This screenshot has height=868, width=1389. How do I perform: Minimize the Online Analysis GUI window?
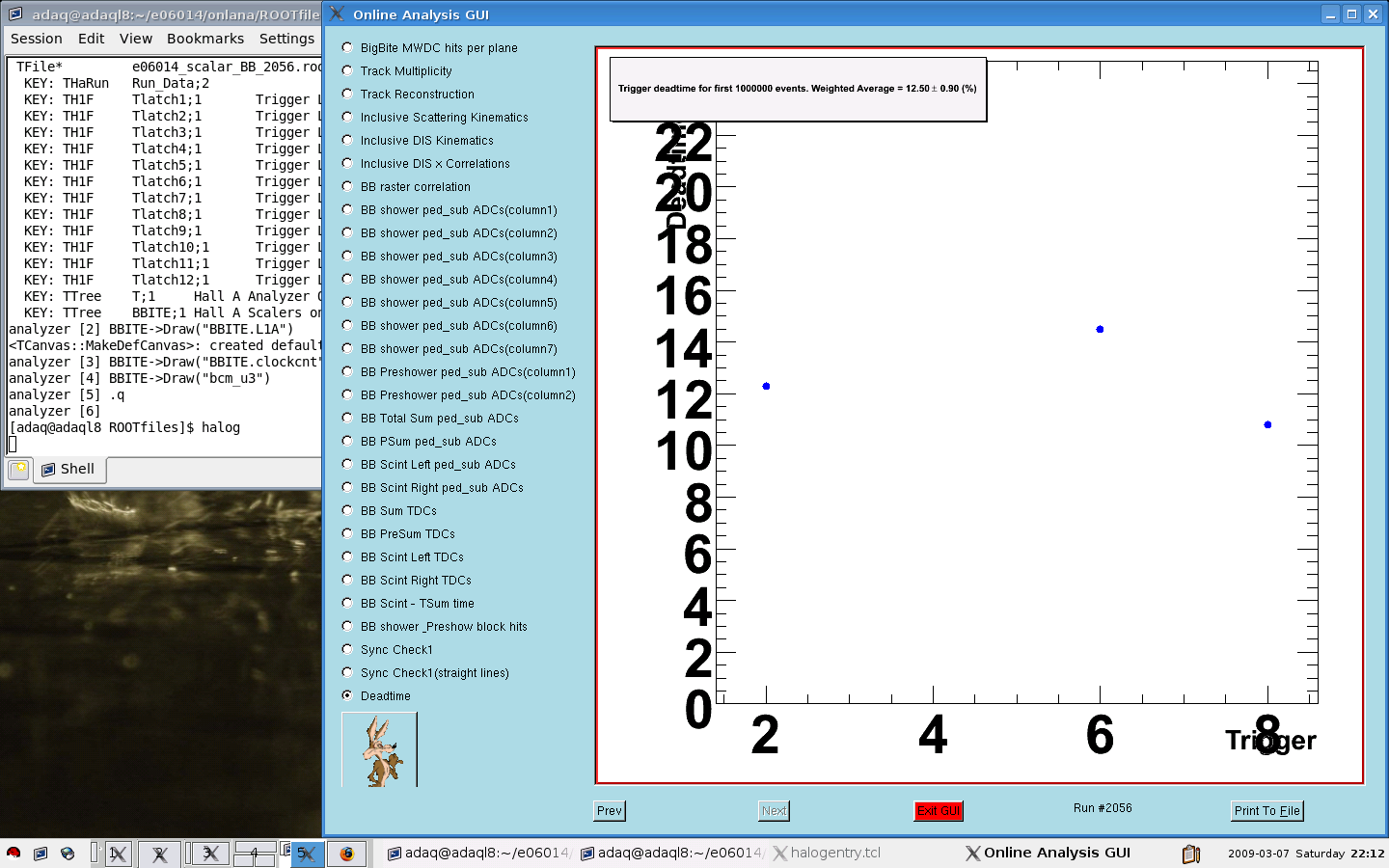[1331, 14]
